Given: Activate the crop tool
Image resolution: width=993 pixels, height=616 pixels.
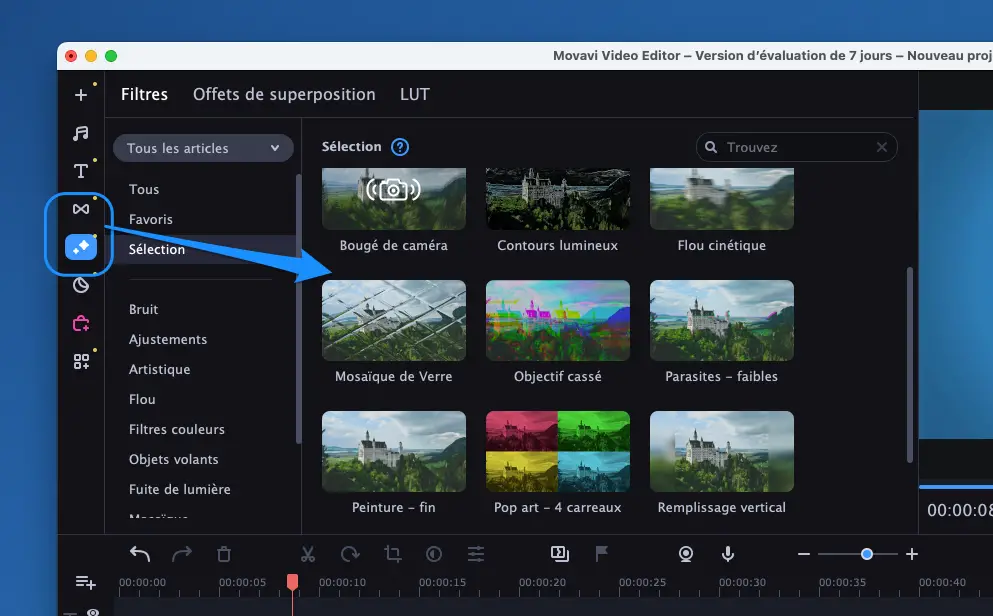Looking at the screenshot, I should 392,554.
